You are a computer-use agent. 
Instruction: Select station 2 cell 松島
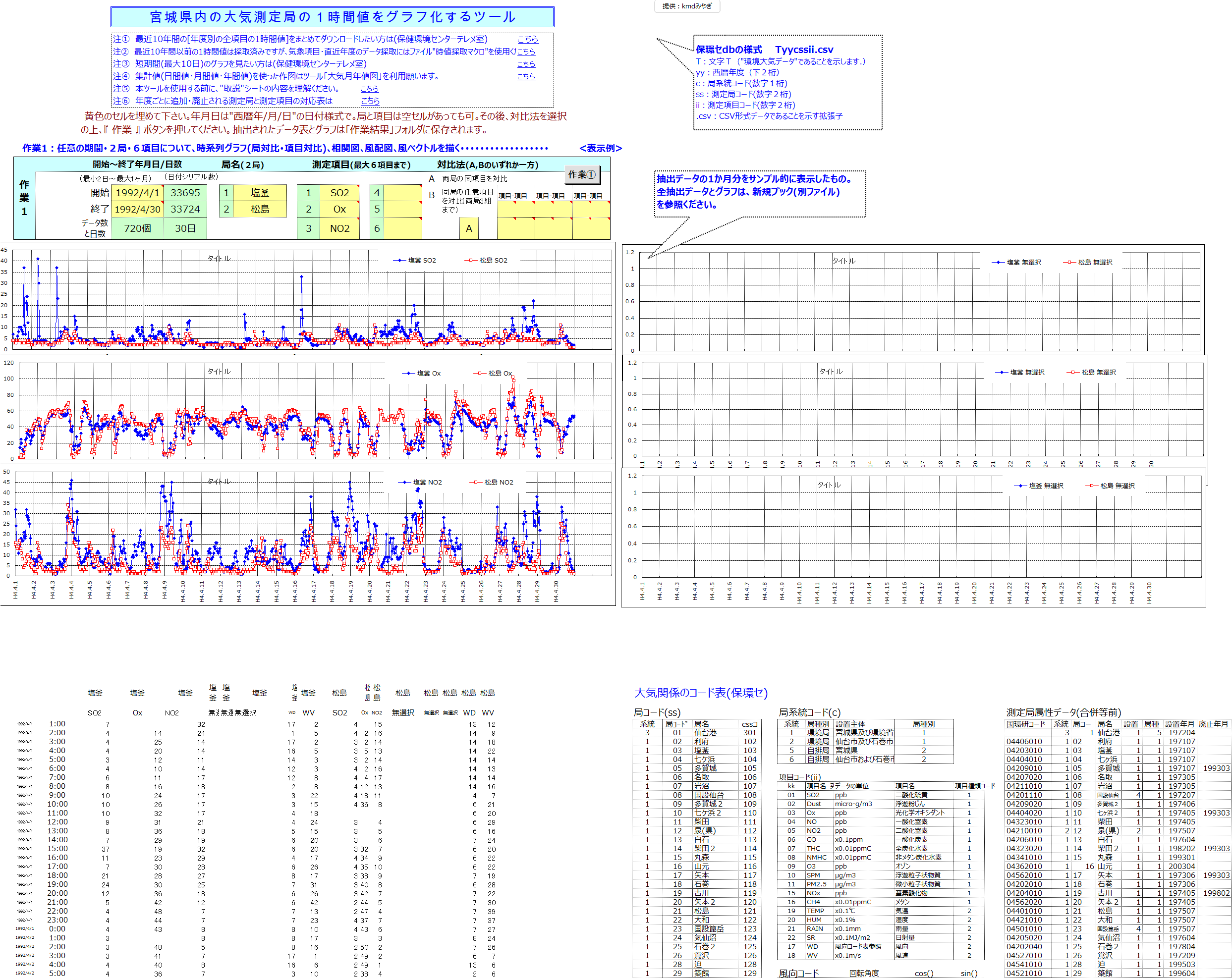(260, 209)
